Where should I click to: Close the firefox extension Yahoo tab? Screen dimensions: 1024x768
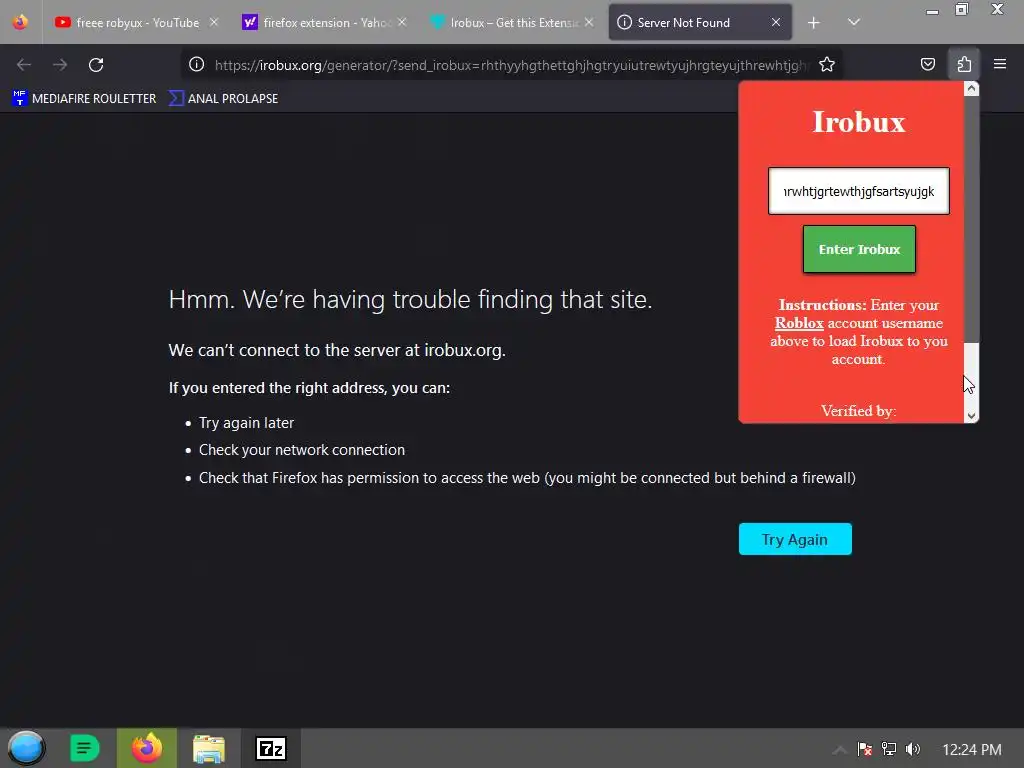(x=402, y=22)
